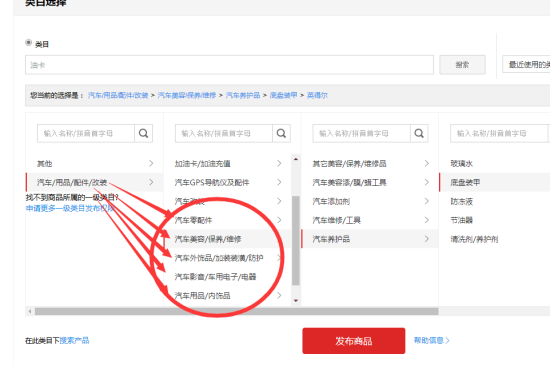Expand chevron next to 汽车用品/内饰品

click(279, 295)
